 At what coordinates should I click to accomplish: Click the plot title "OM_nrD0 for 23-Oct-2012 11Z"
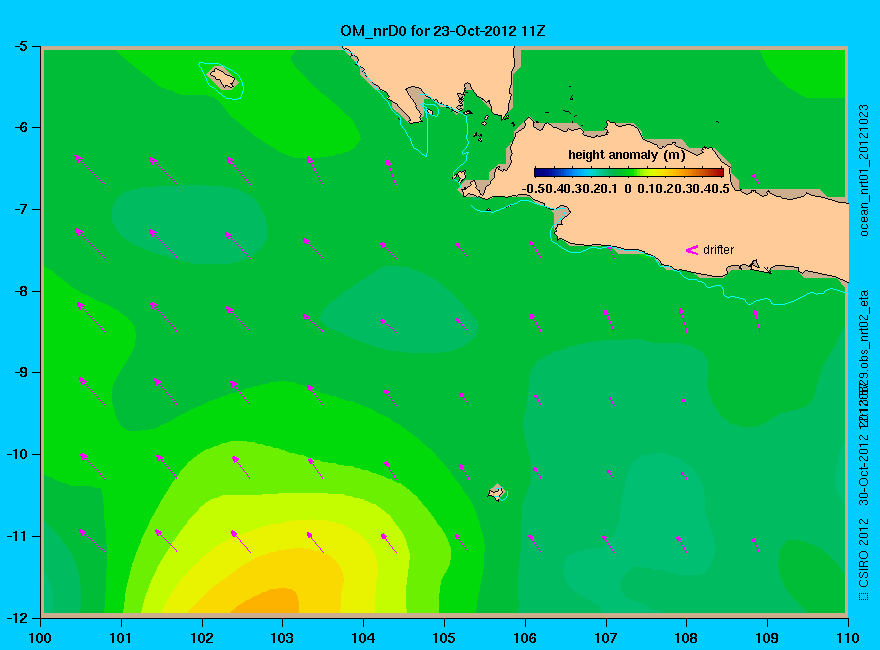click(x=442, y=31)
